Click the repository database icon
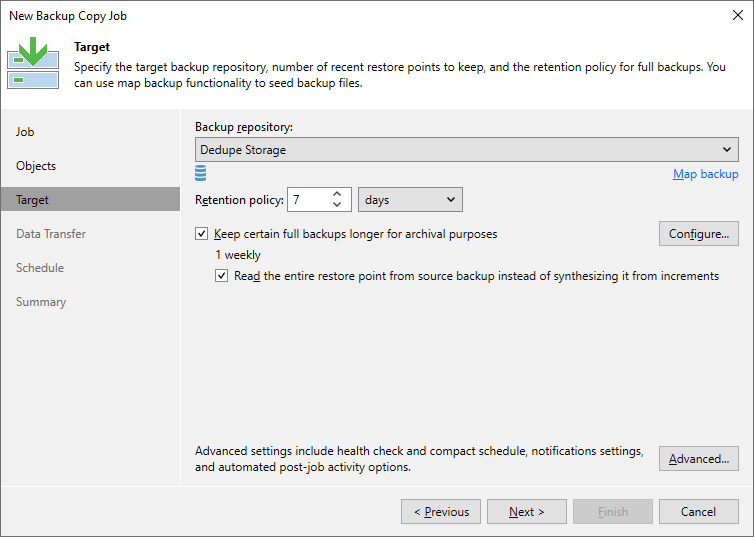754x537 pixels. (x=201, y=174)
